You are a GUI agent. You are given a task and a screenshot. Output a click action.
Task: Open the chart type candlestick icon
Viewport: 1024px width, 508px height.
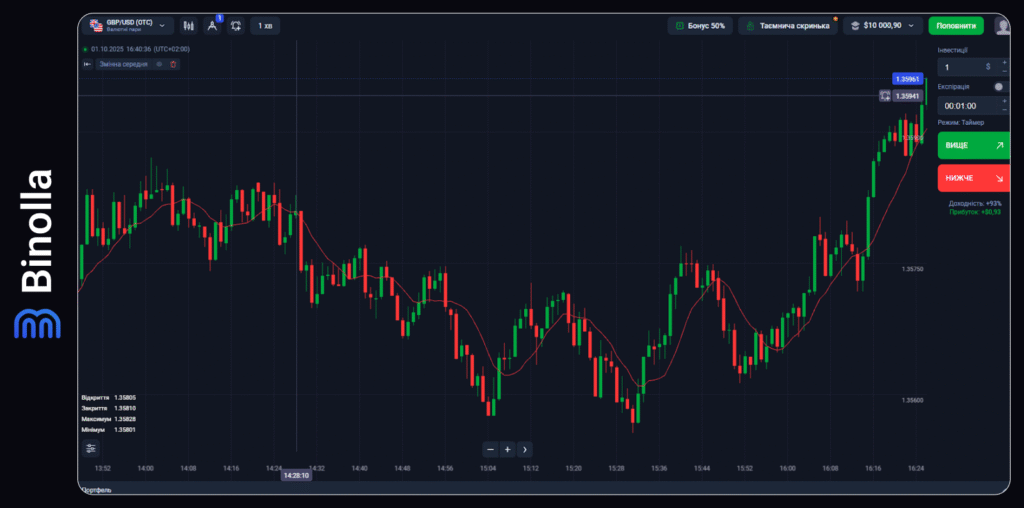(187, 25)
